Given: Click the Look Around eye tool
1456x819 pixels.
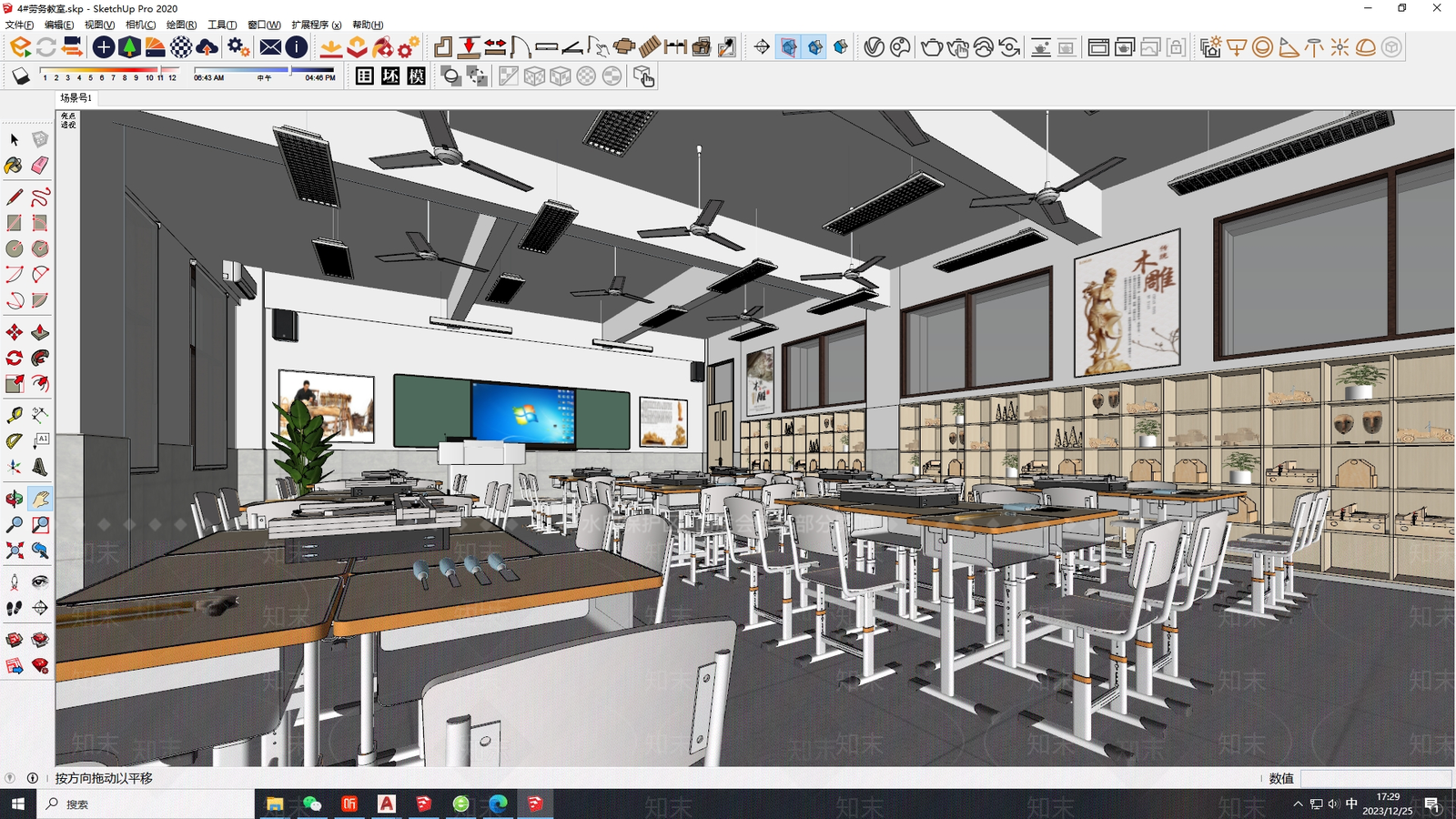Looking at the screenshot, I should pyautogui.click(x=40, y=581).
